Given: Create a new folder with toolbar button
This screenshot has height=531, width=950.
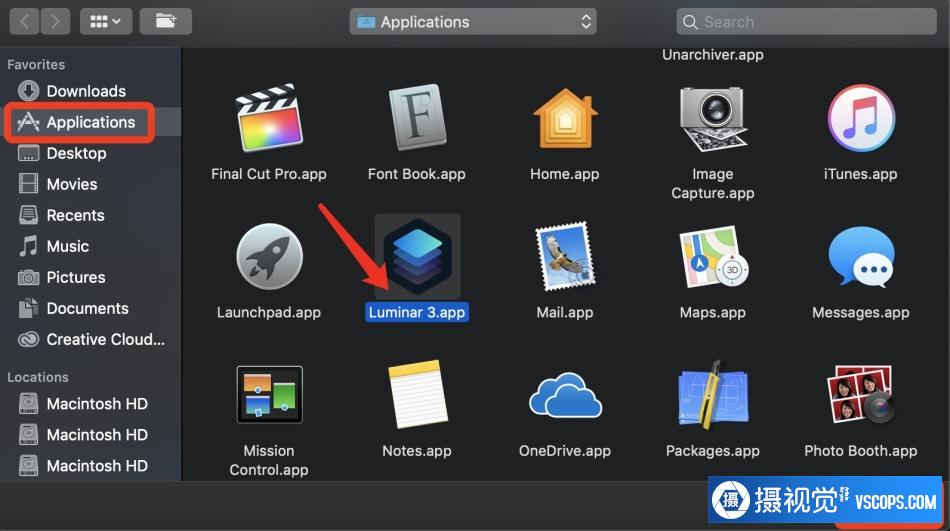Looking at the screenshot, I should [x=165, y=22].
